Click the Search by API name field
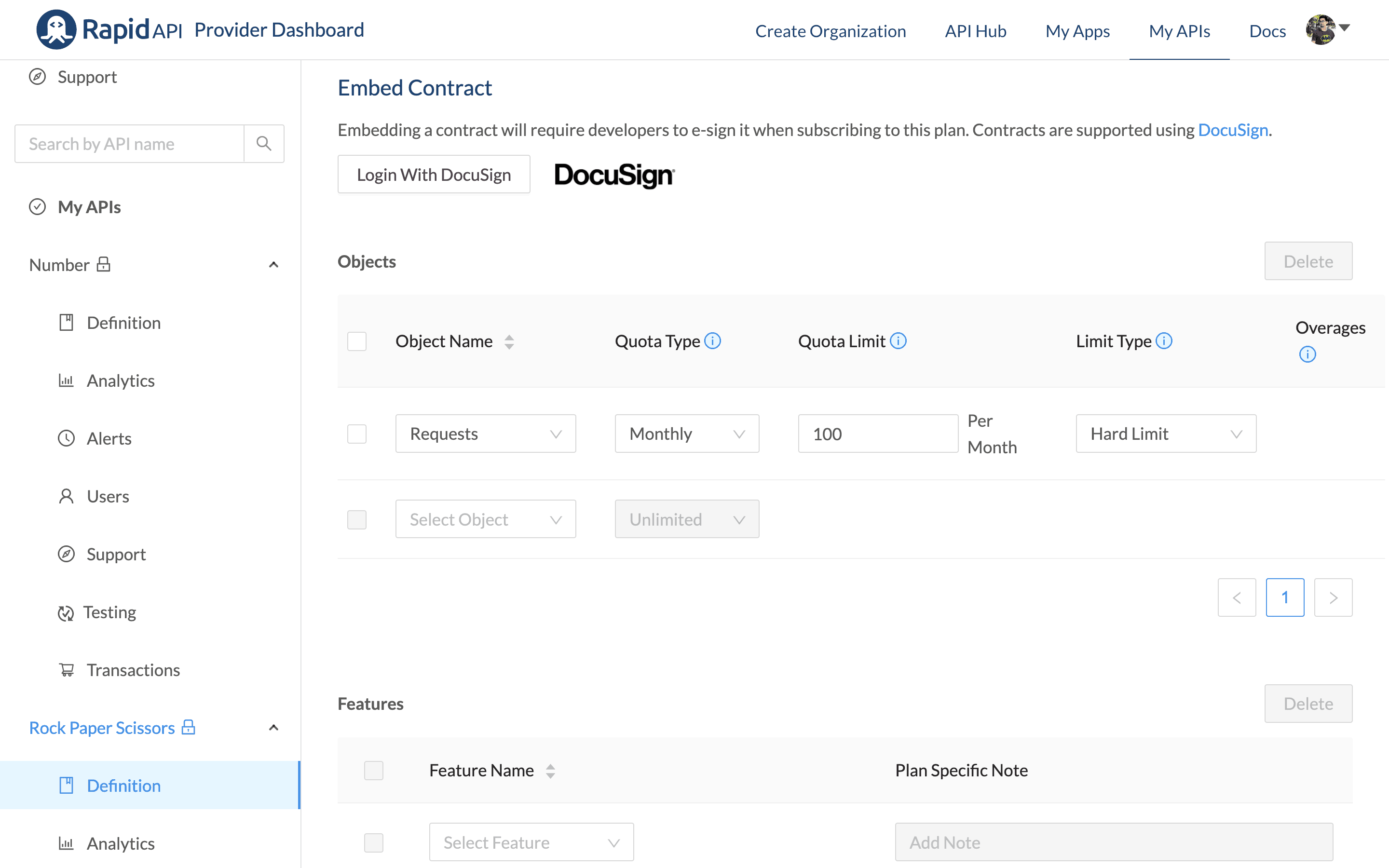This screenshot has height=868, width=1389. [x=130, y=144]
